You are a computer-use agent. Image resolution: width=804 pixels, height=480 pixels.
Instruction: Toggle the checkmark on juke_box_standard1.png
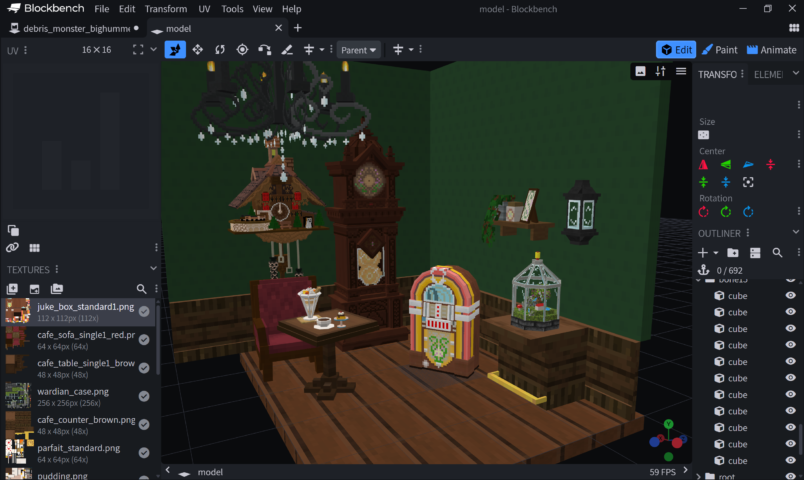pyautogui.click(x=144, y=312)
